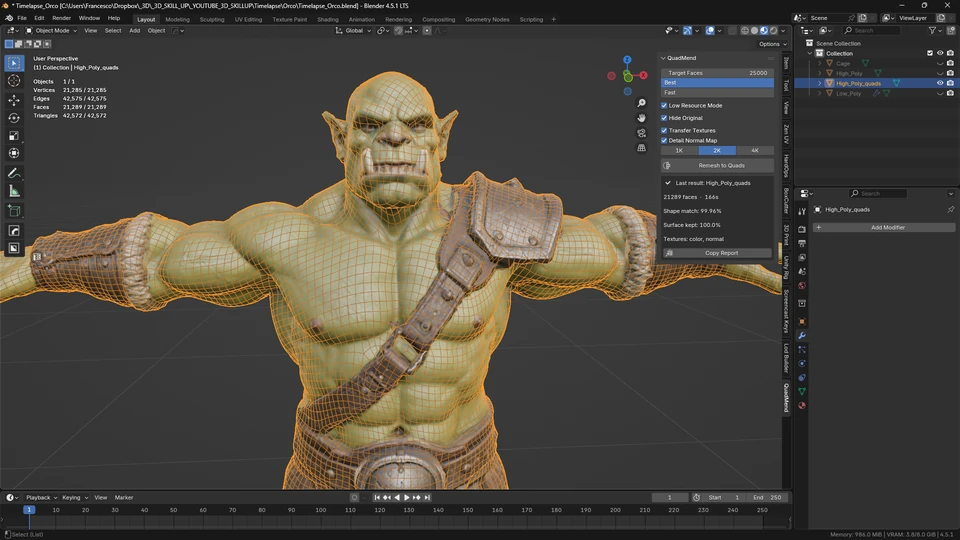Viewport: 960px width, 540px height.
Task: Hide High_Poly_quads with its eye icon
Action: [x=940, y=83]
